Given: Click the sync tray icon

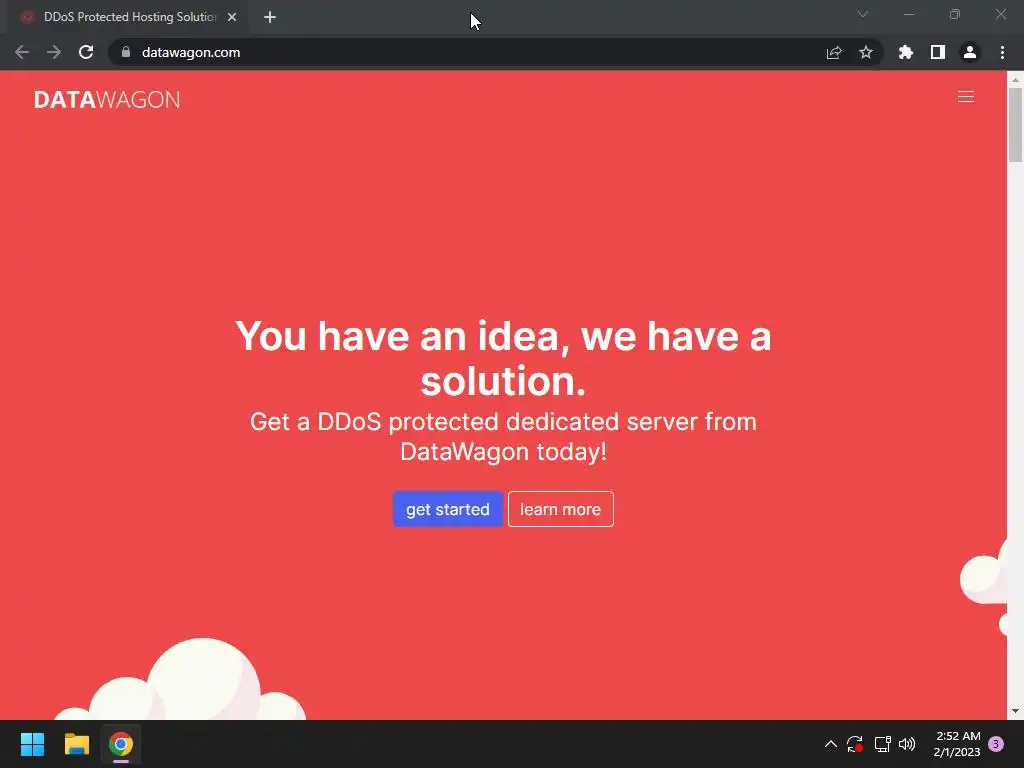Looking at the screenshot, I should [855, 744].
